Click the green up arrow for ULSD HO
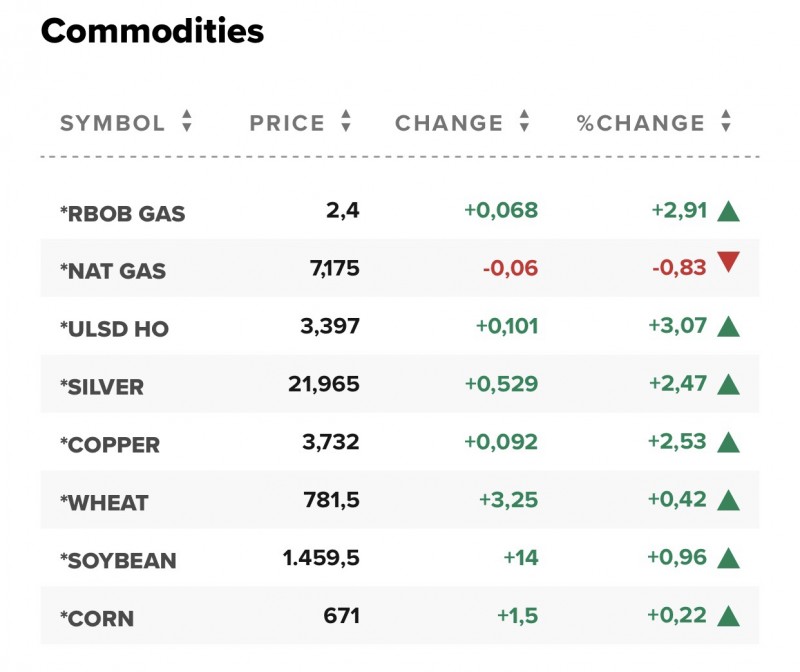The height and width of the screenshot is (672, 800). (728, 326)
